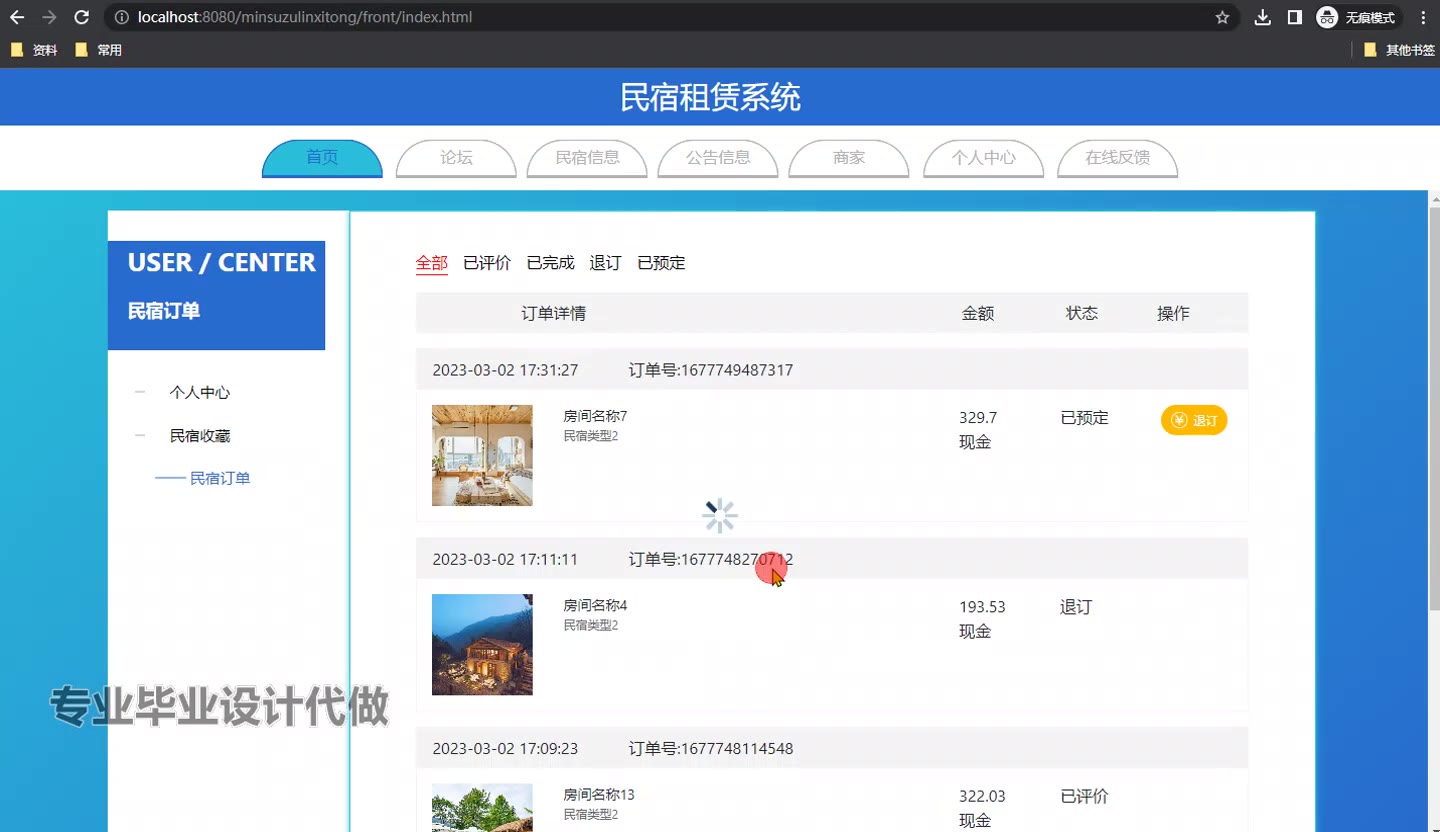
Task: Click the 订单详情 column header
Action: 554,313
